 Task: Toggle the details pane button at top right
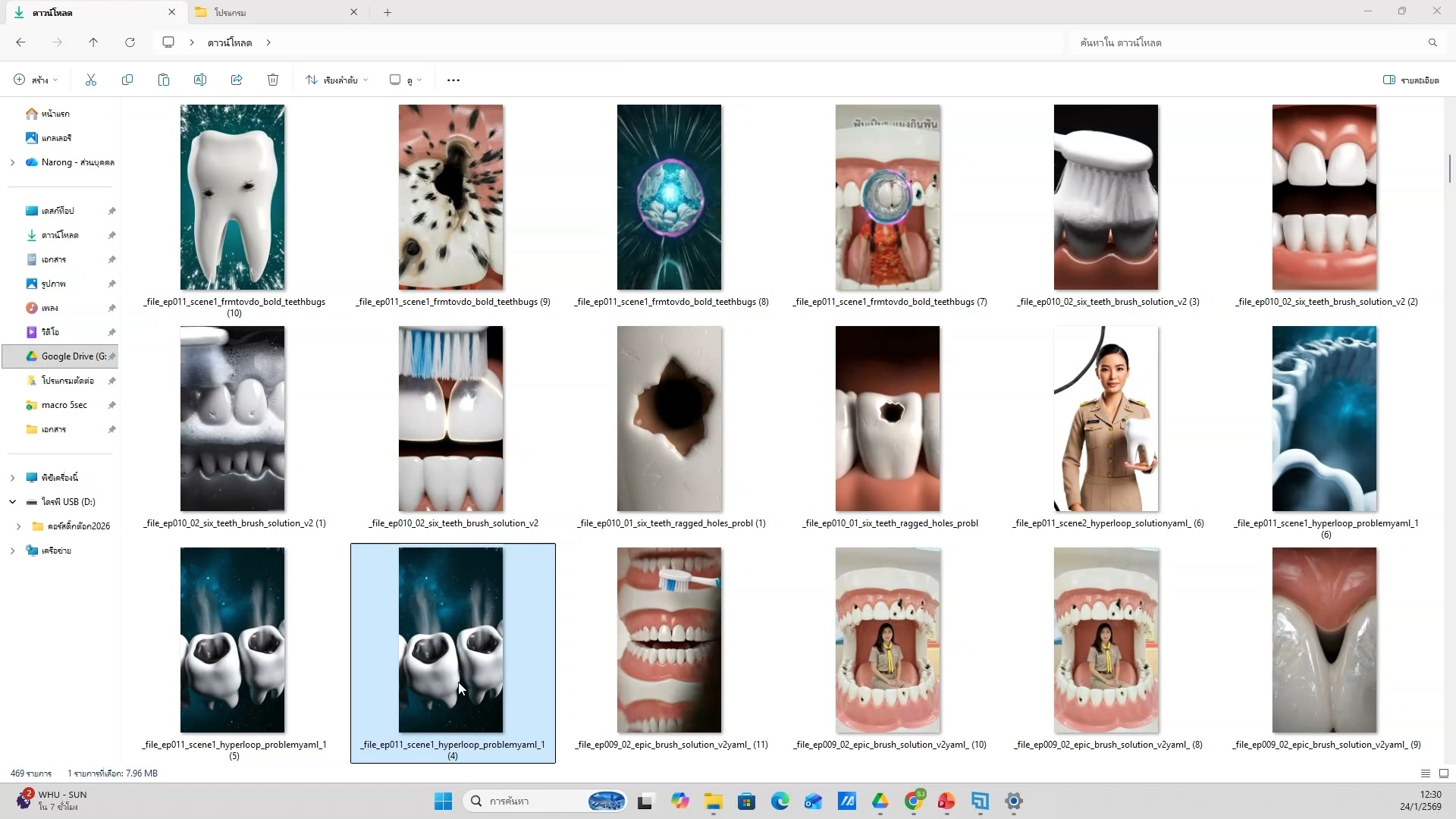pyautogui.click(x=1410, y=80)
